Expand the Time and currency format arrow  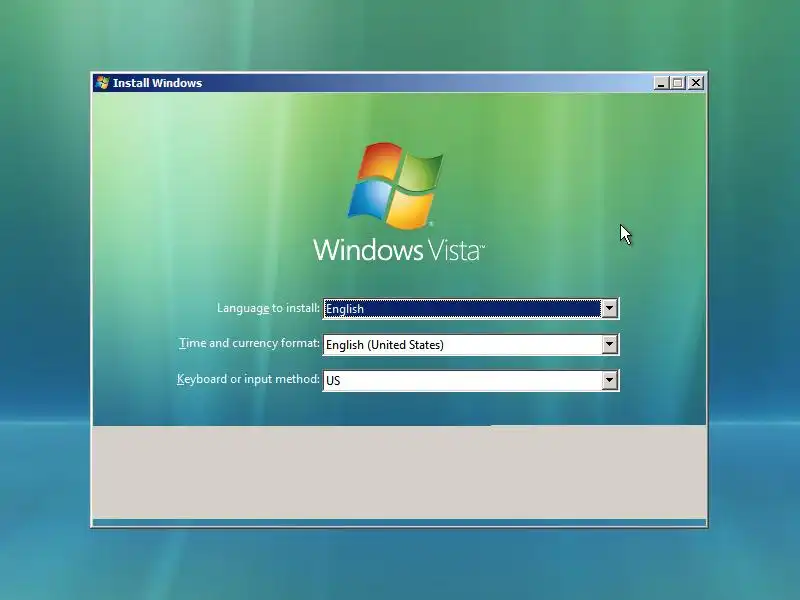(609, 344)
